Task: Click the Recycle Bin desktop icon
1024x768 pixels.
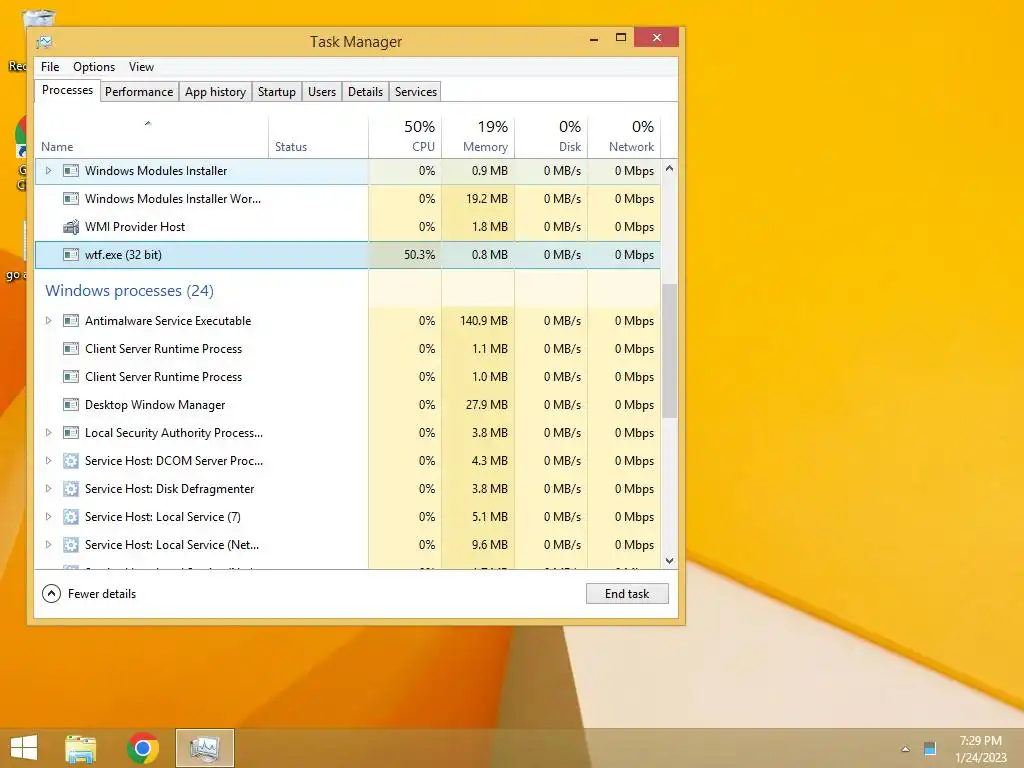Action: [x=38, y=18]
